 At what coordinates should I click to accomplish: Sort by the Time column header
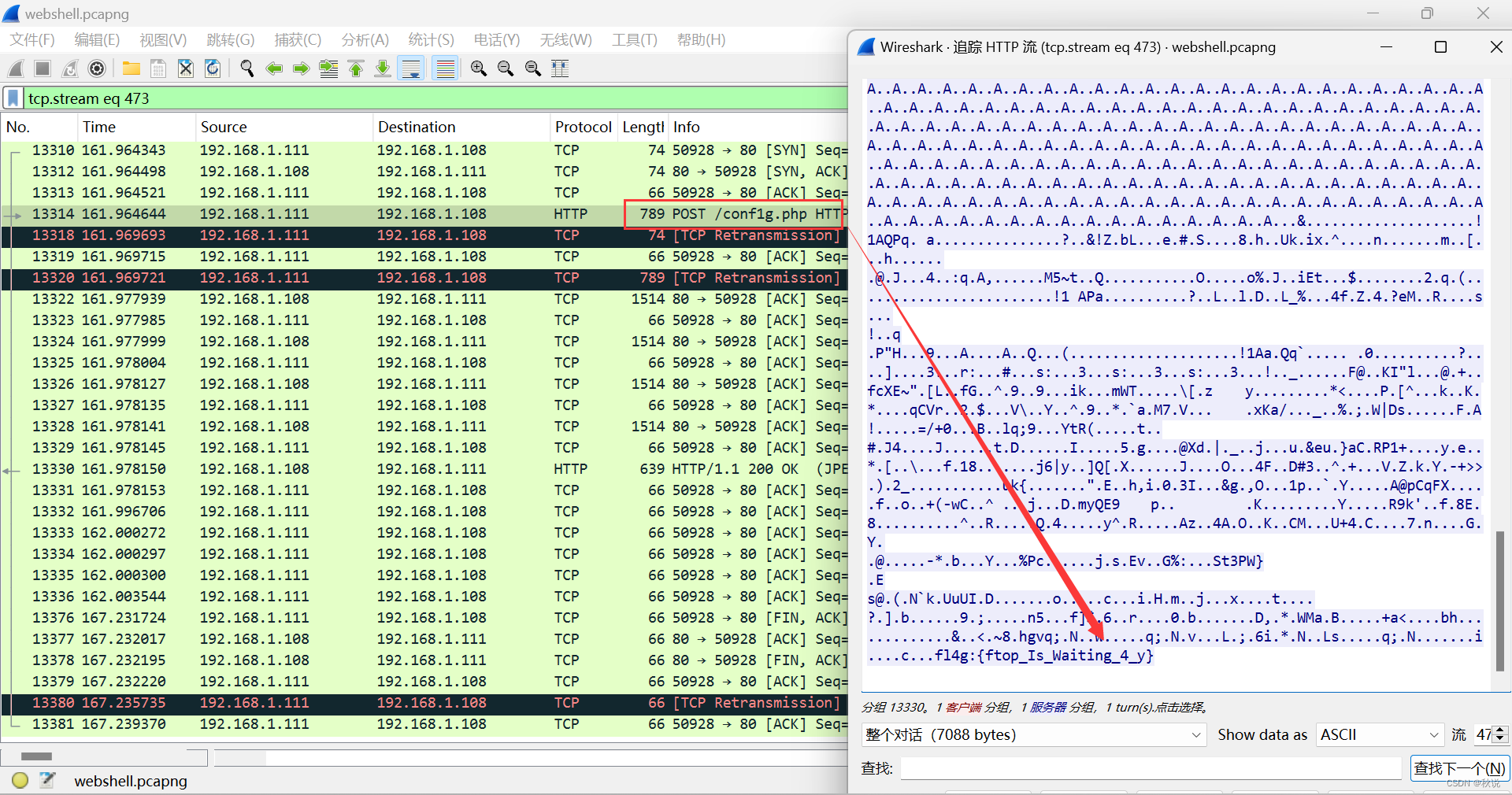pyautogui.click(x=136, y=127)
